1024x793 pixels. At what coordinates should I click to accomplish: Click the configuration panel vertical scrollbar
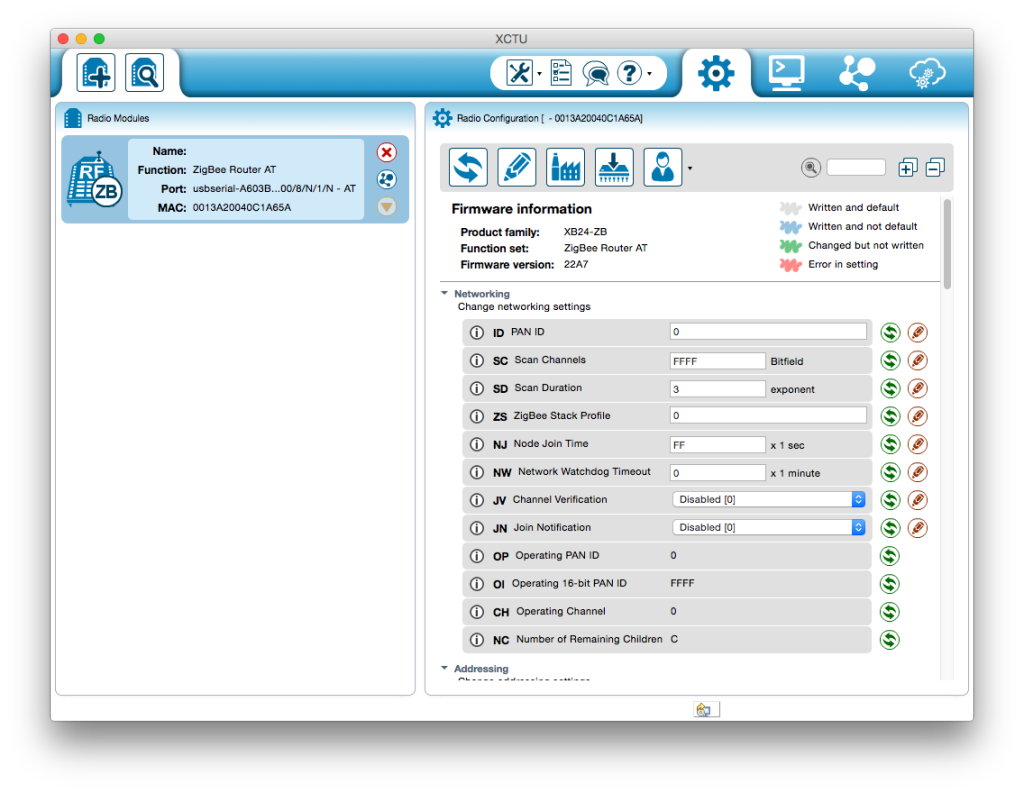pos(947,245)
